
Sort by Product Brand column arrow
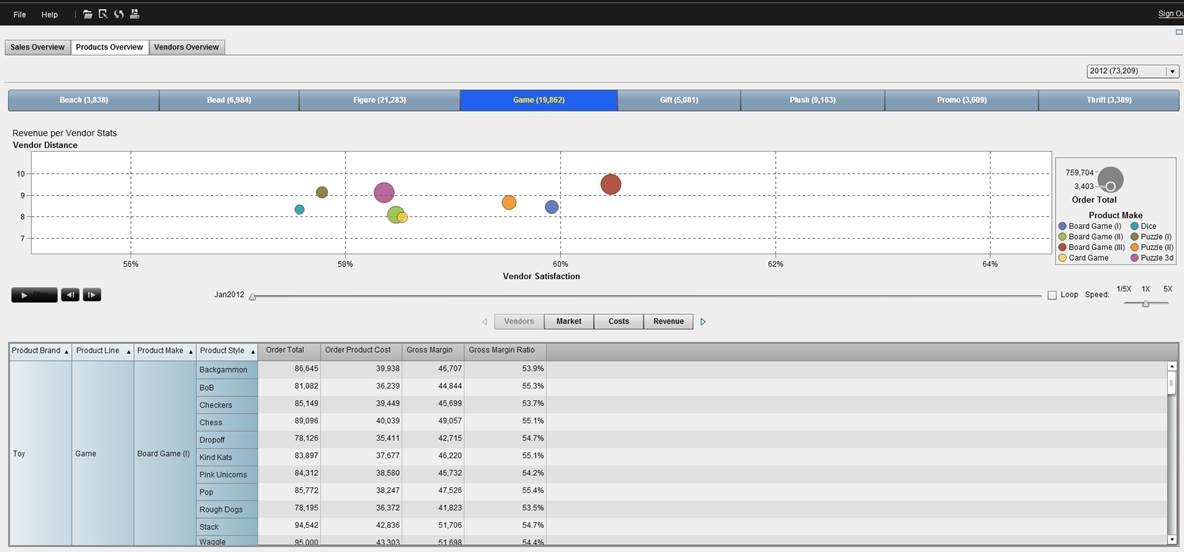click(x=67, y=352)
